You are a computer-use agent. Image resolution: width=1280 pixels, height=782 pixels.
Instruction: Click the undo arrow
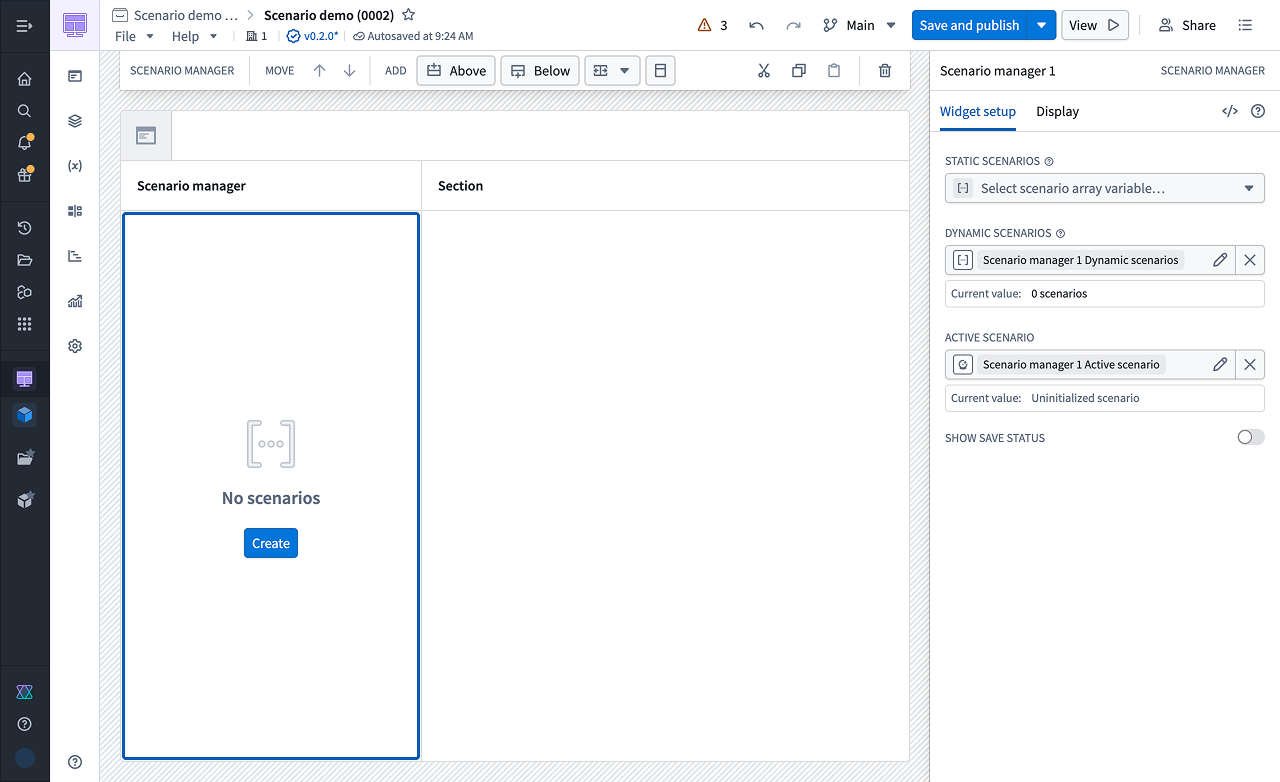coord(756,25)
